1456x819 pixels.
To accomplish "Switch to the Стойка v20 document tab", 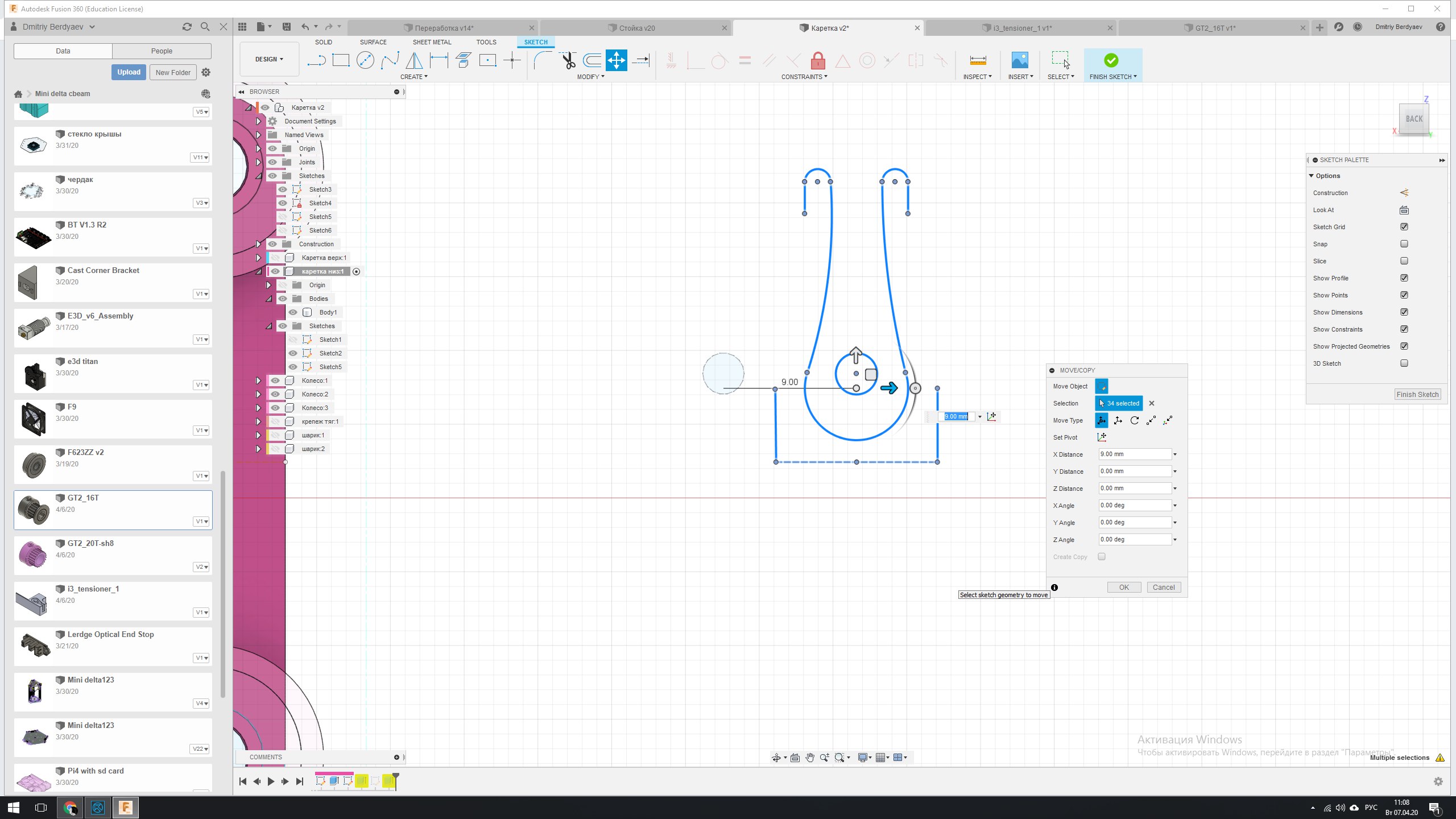I will tap(636, 28).
